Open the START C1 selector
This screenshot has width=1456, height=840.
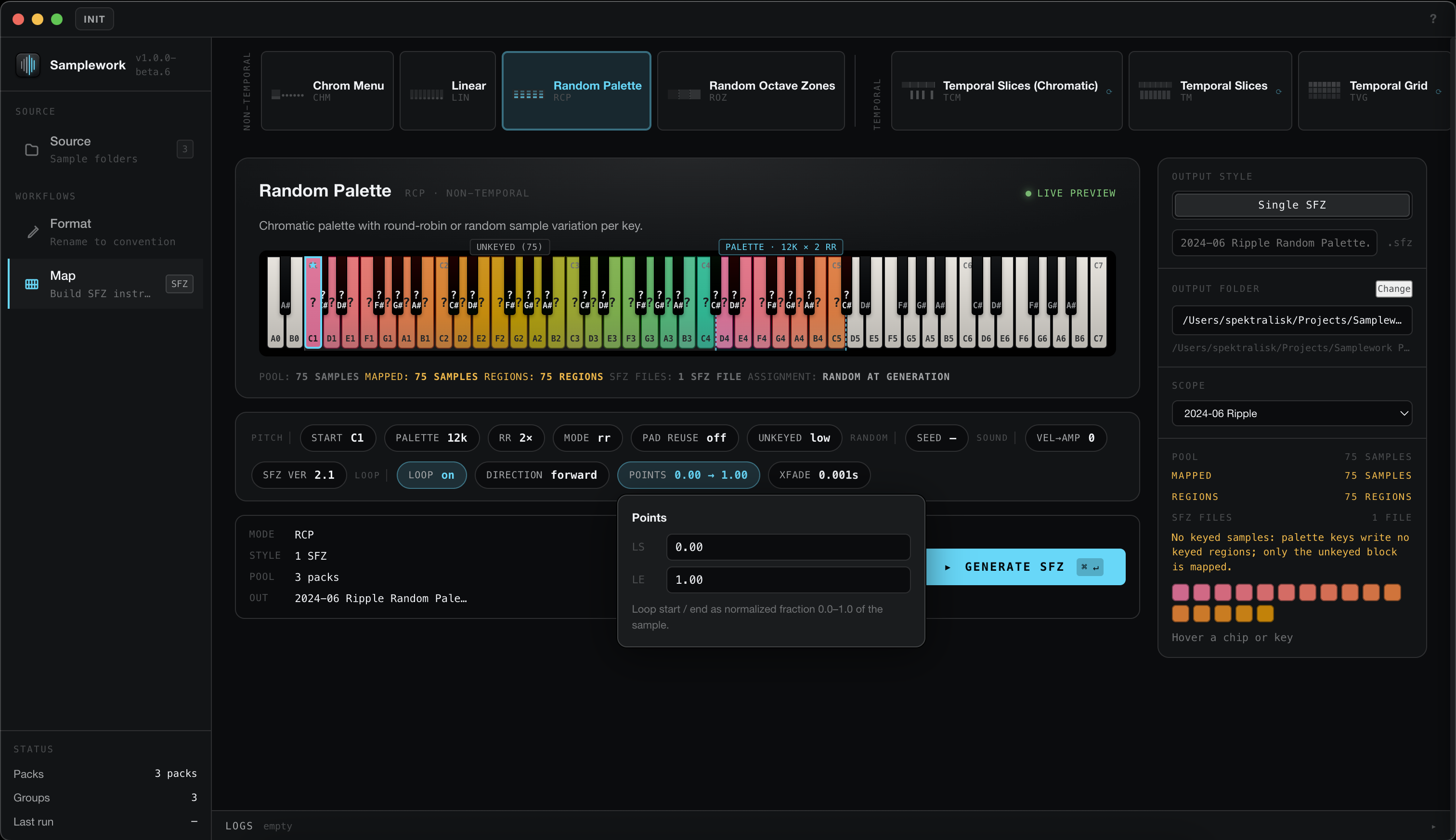[338, 438]
